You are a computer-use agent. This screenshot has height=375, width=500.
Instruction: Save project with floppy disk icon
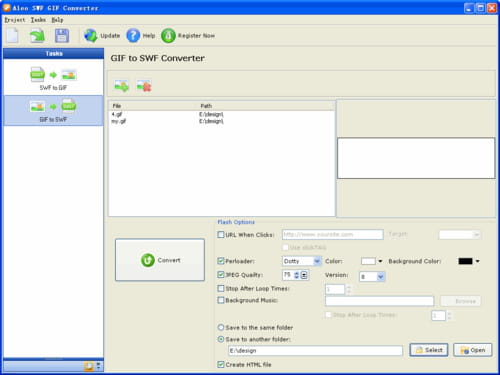[x=62, y=35]
